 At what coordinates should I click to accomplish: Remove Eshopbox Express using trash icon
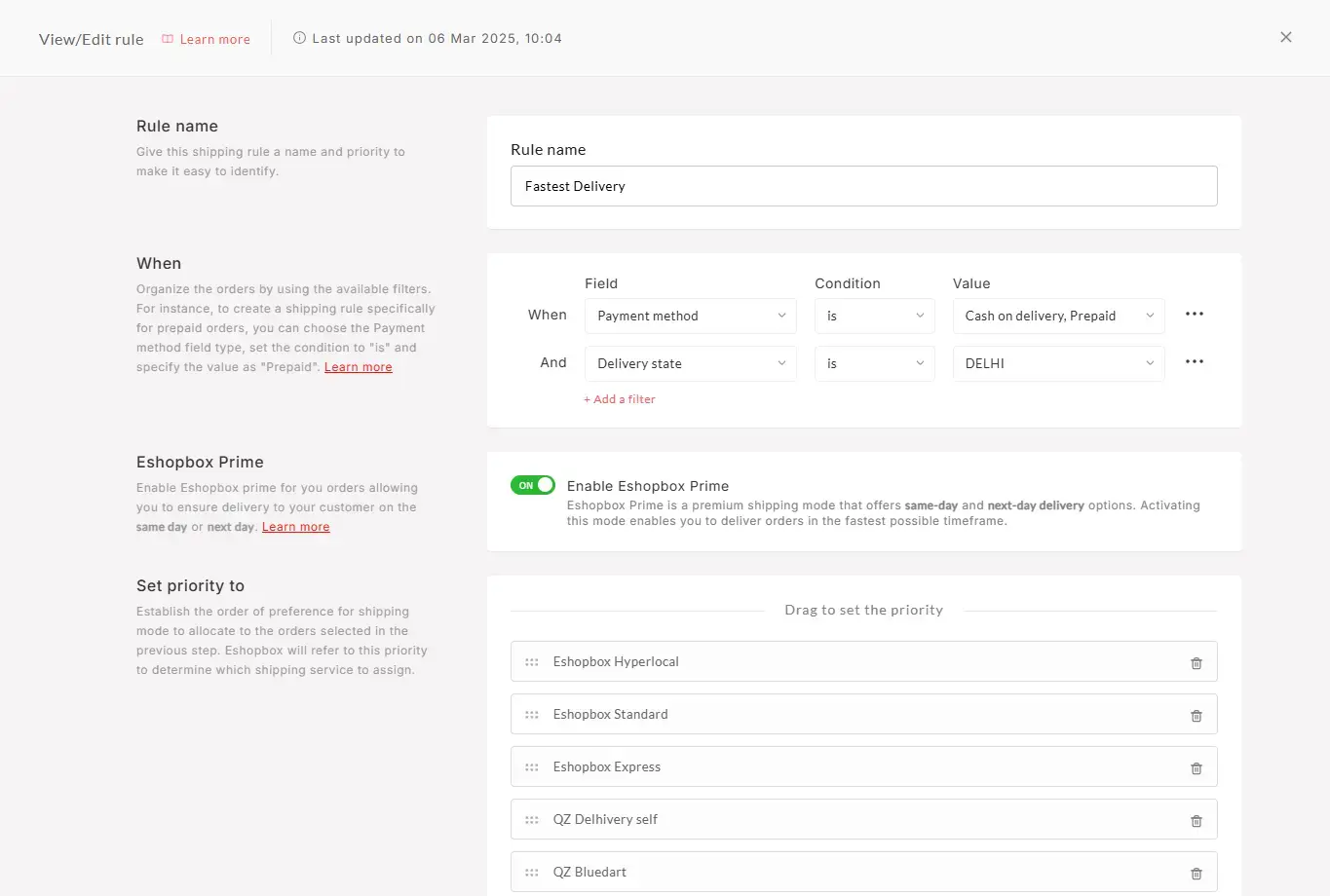pos(1197,767)
